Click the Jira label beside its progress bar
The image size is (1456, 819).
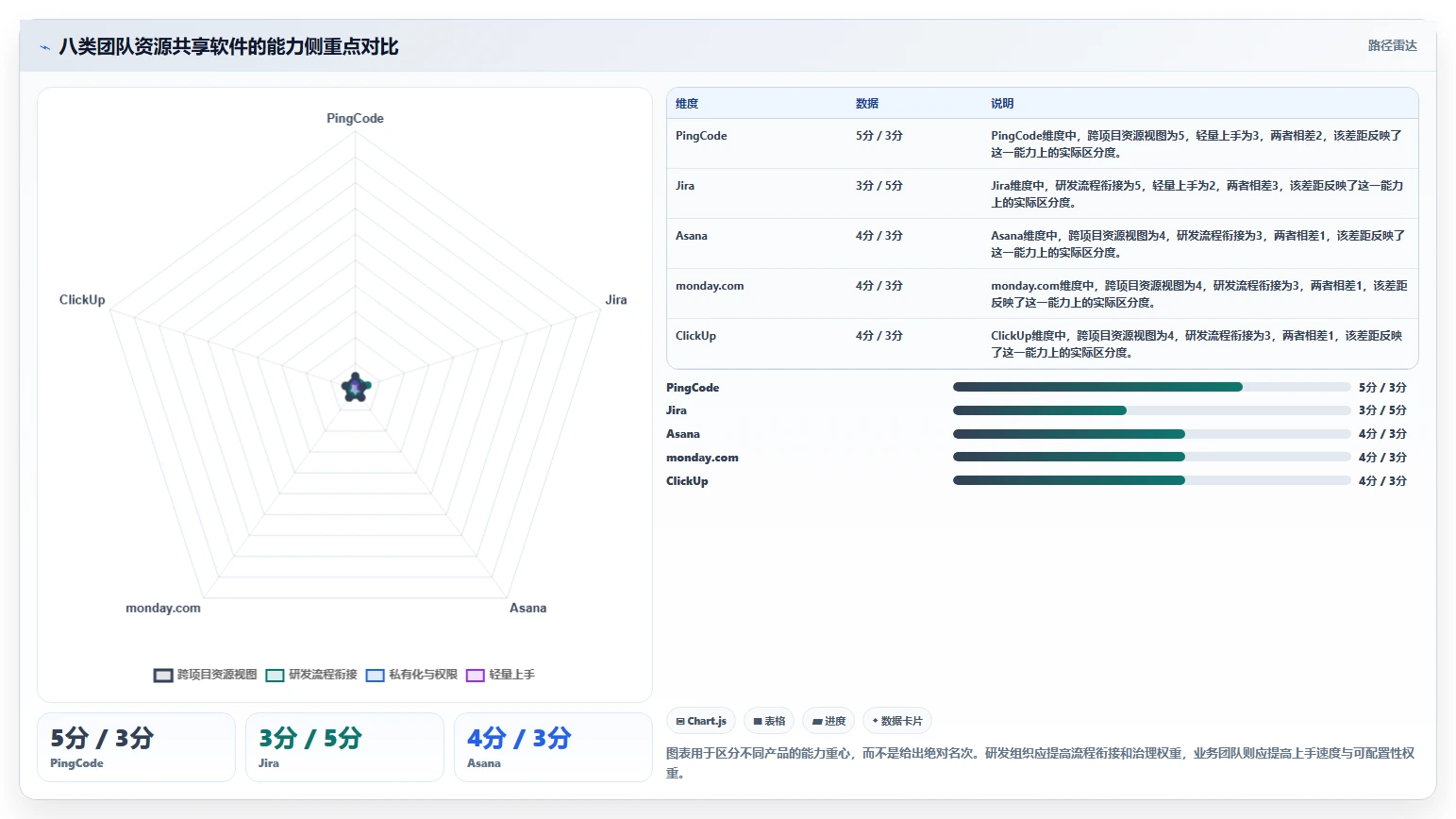pyautogui.click(x=677, y=410)
